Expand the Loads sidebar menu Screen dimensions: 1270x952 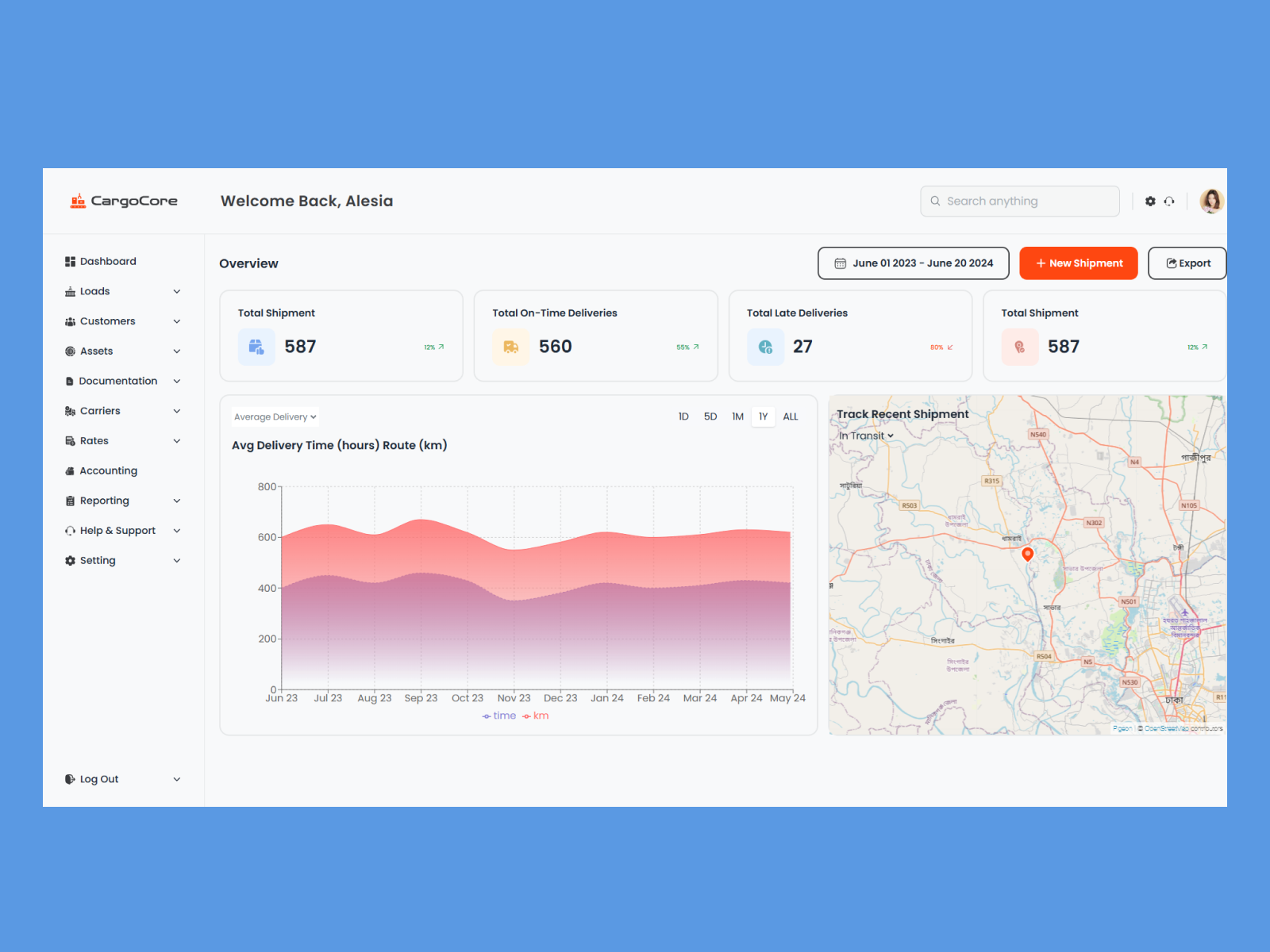pos(123,291)
